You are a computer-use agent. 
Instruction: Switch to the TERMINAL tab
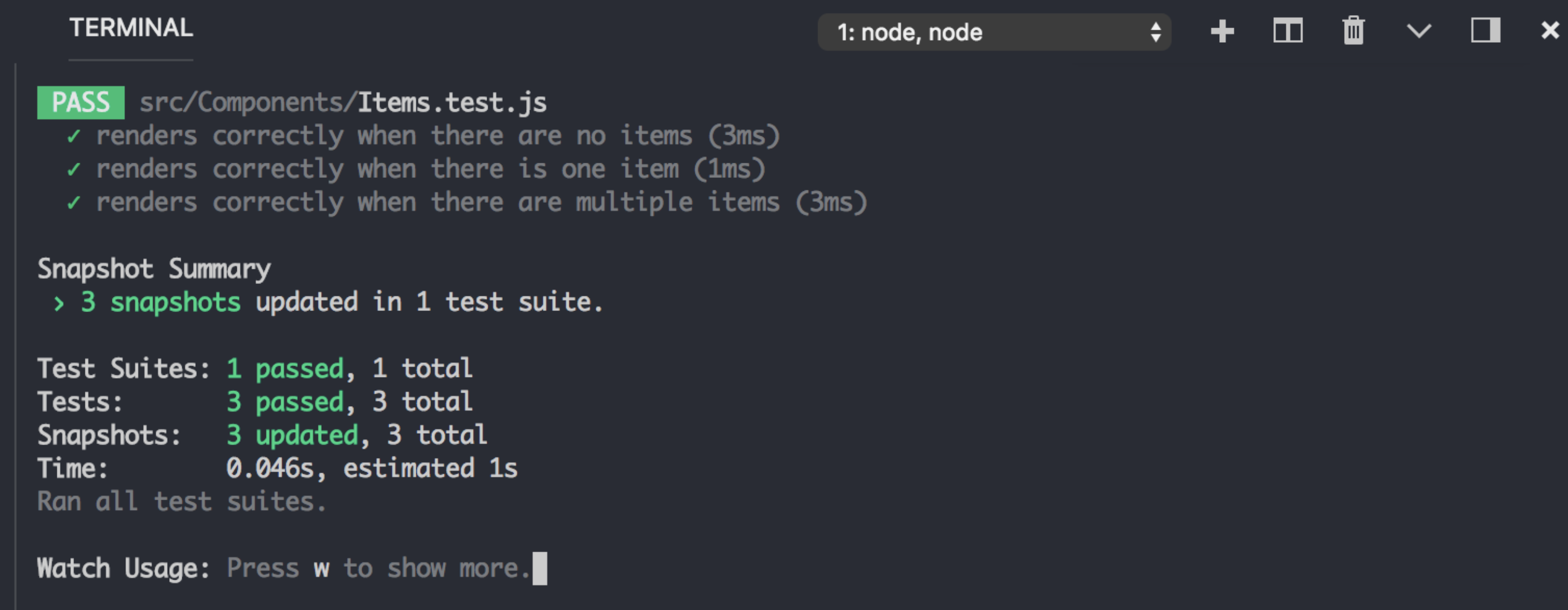tap(130, 28)
